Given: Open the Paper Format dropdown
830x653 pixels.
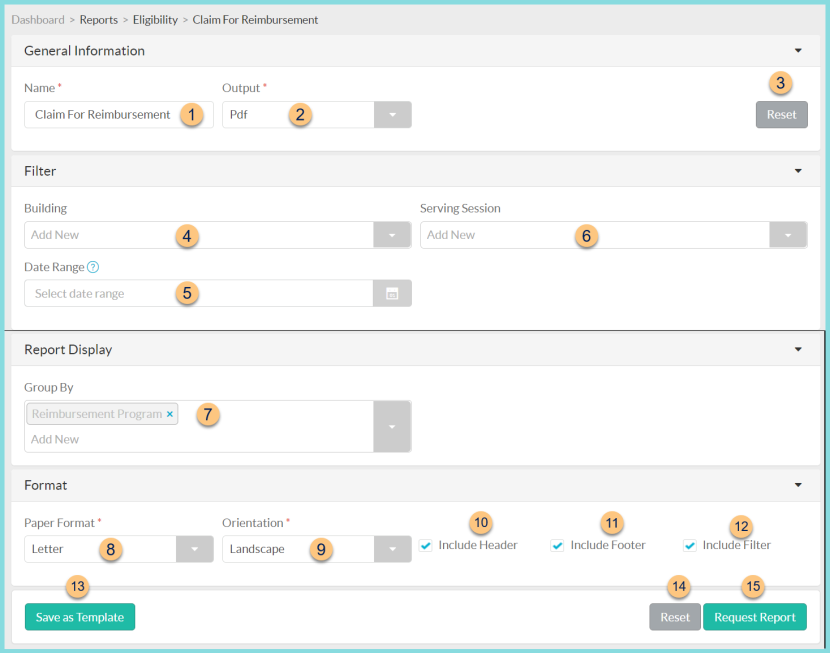Looking at the screenshot, I should 193,549.
